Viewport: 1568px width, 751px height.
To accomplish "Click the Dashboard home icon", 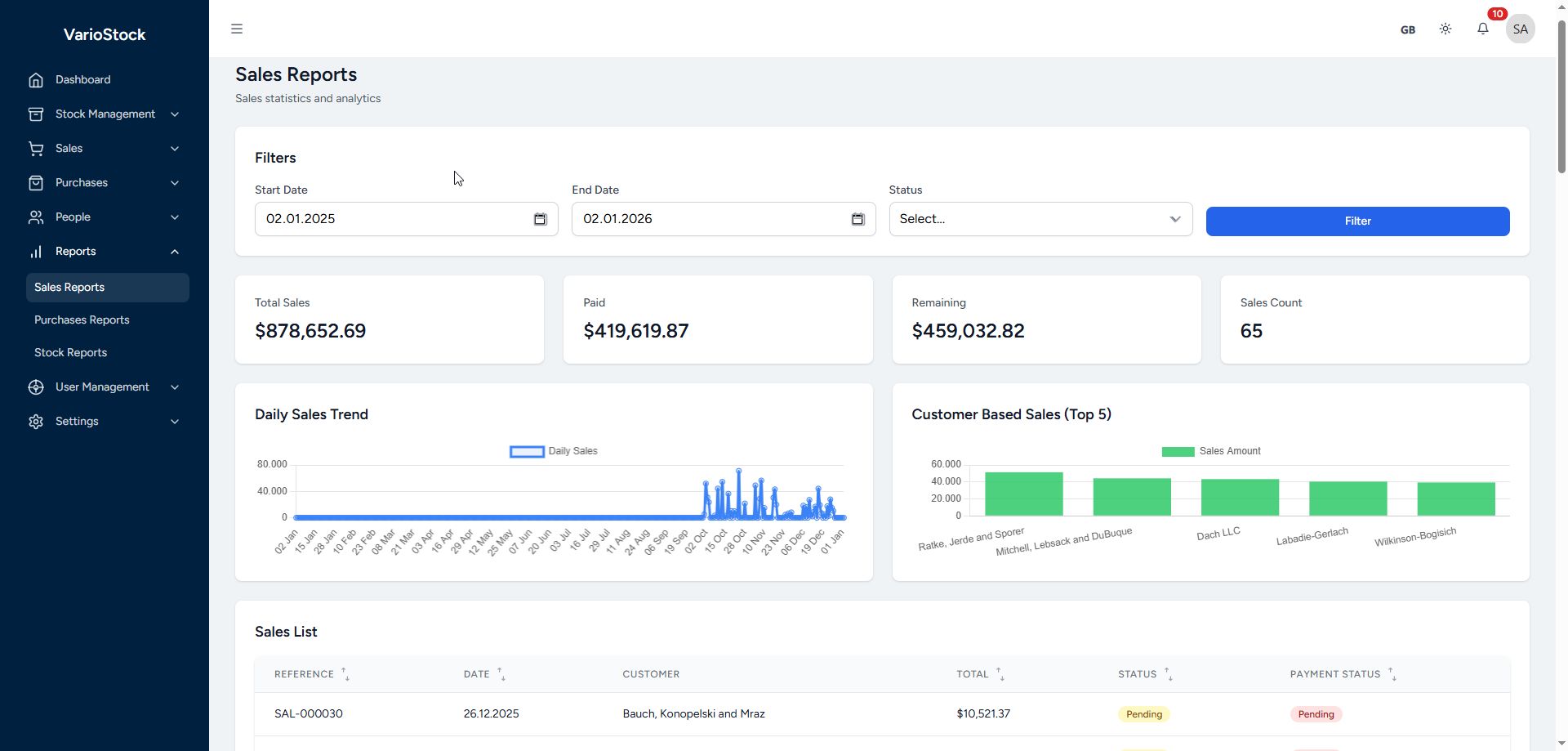I will coord(36,79).
